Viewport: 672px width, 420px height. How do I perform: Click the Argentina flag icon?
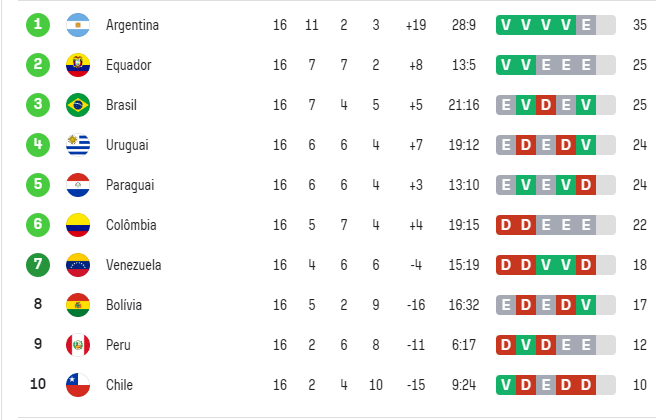78,24
